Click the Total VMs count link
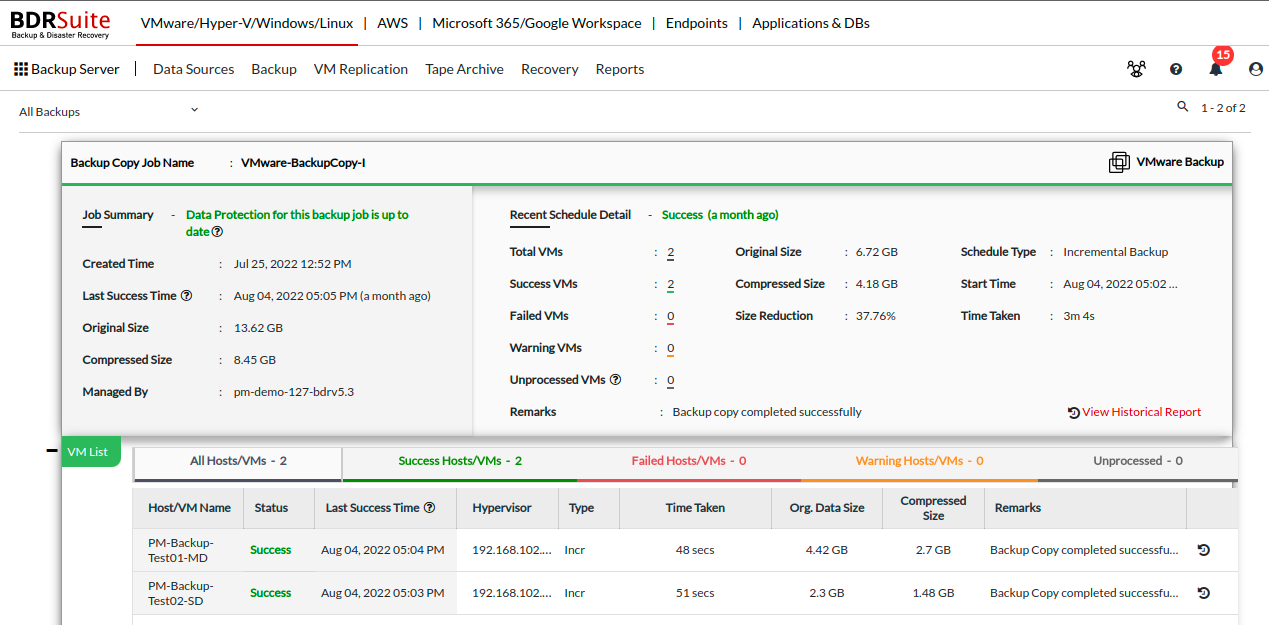The image size is (1269, 625). pos(670,253)
